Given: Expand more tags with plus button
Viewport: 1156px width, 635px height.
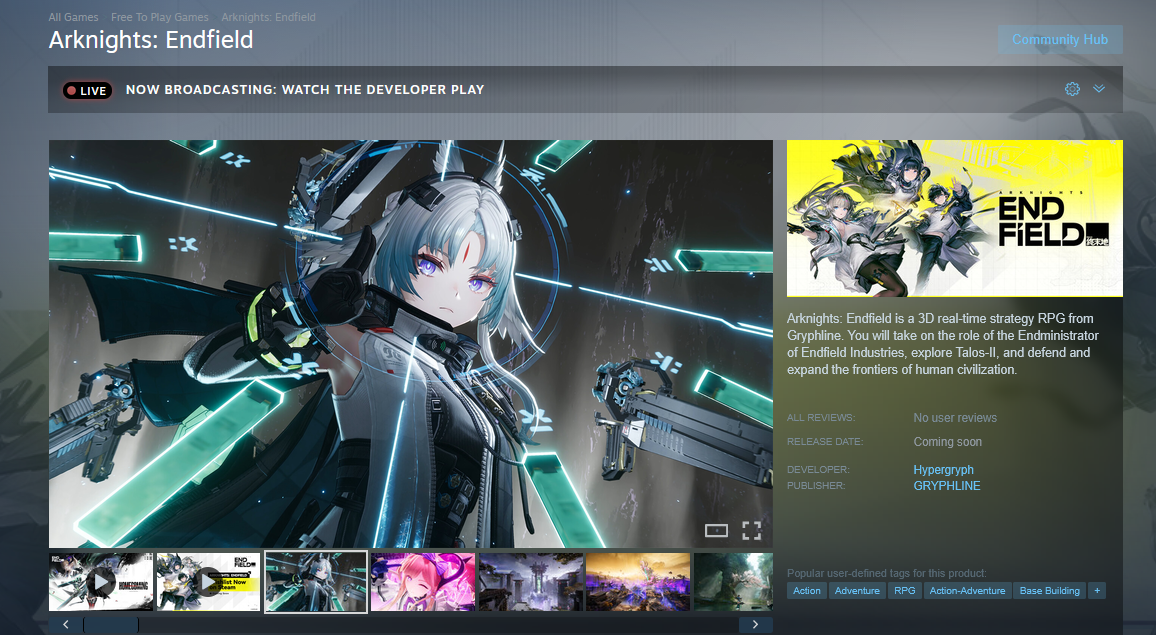Looking at the screenshot, I should point(1097,591).
